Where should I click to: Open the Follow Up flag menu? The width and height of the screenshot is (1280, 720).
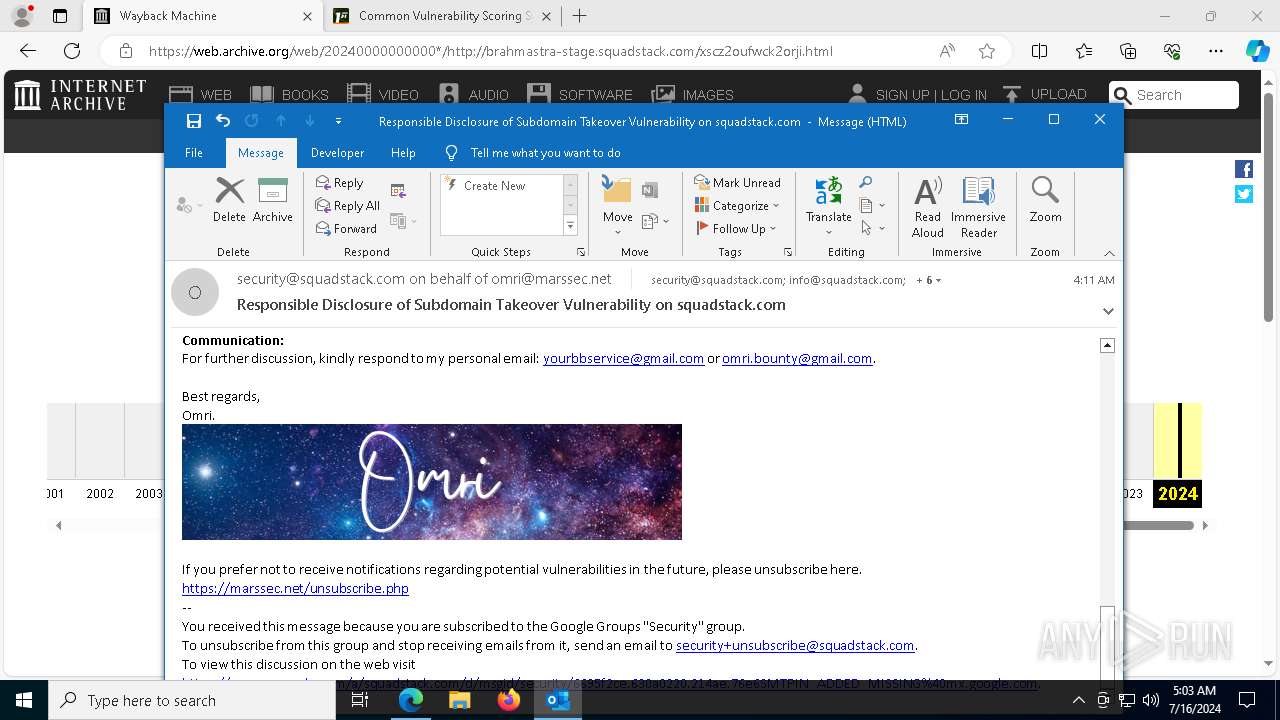pyautogui.click(x=737, y=229)
